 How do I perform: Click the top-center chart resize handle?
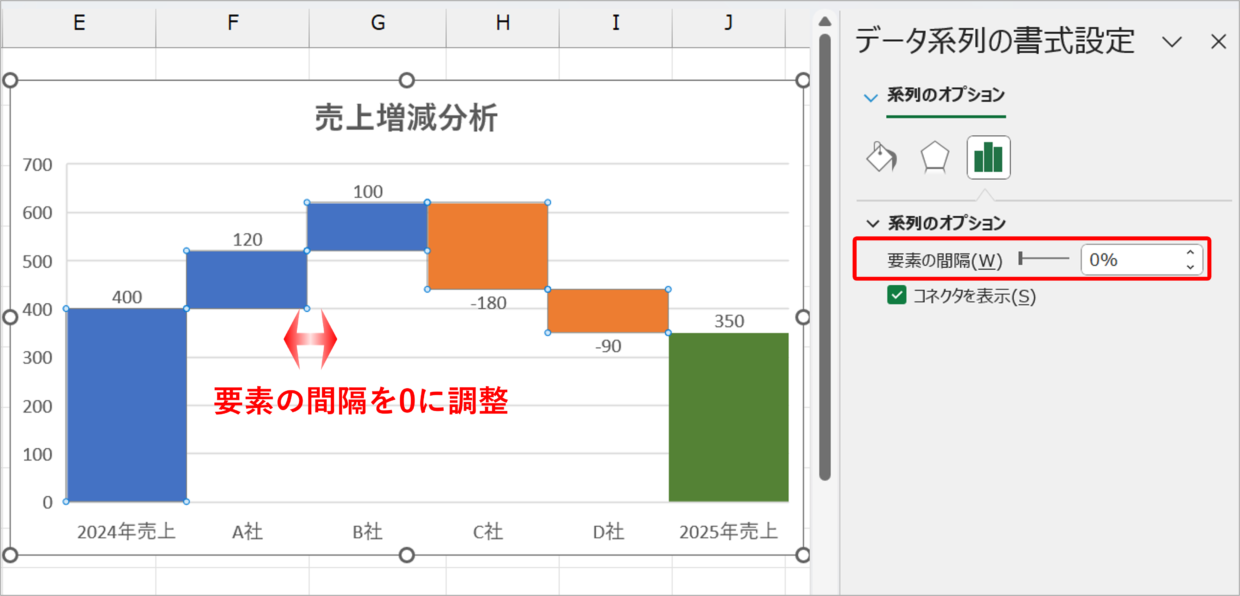(x=407, y=80)
